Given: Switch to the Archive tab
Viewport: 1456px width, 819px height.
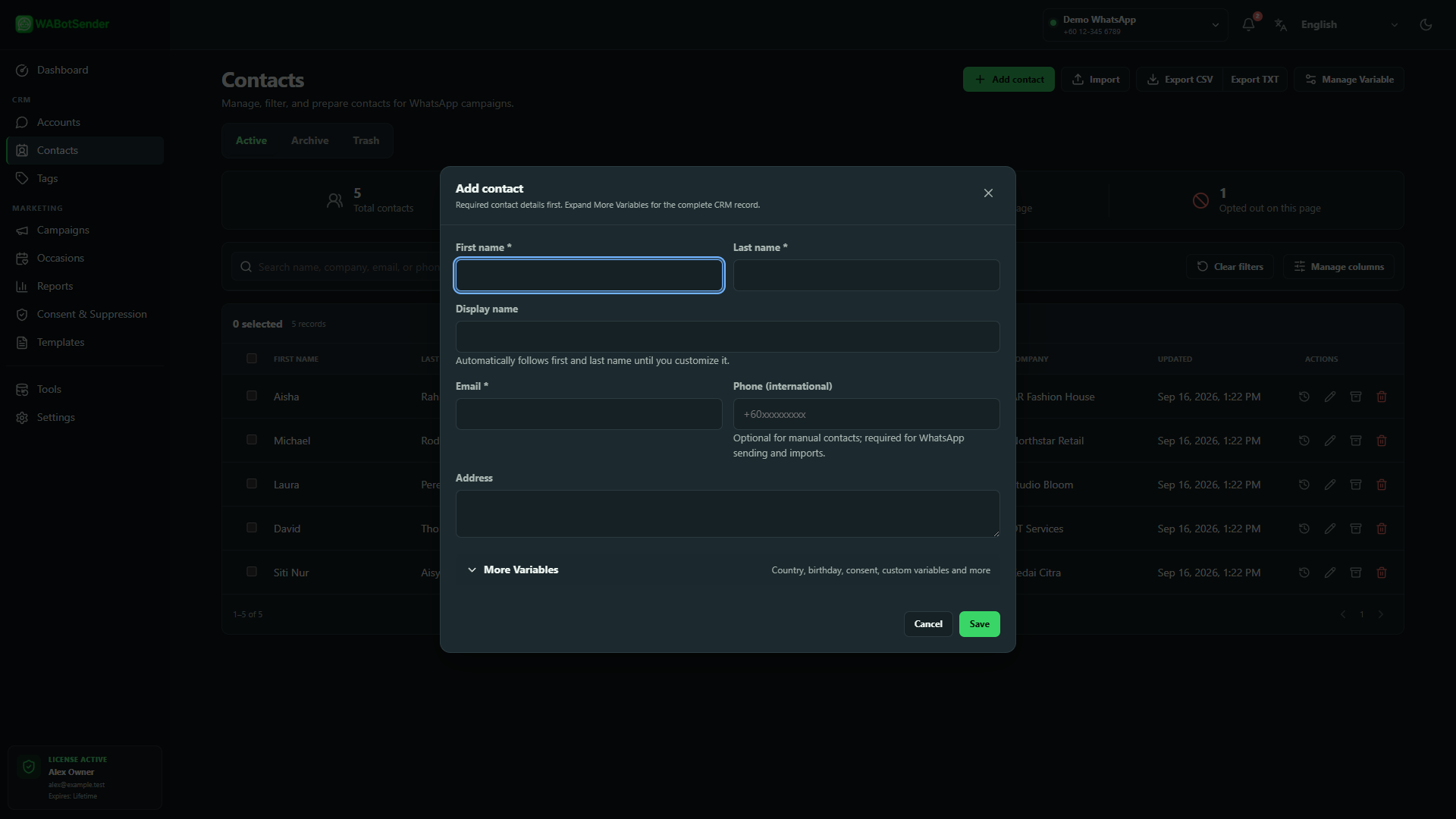Looking at the screenshot, I should (309, 140).
